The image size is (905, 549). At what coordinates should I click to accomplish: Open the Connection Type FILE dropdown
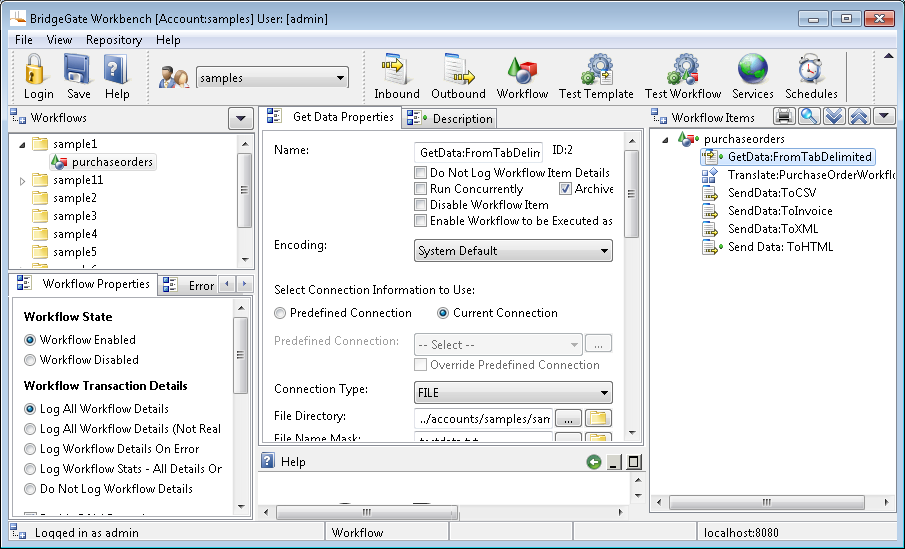tap(513, 393)
